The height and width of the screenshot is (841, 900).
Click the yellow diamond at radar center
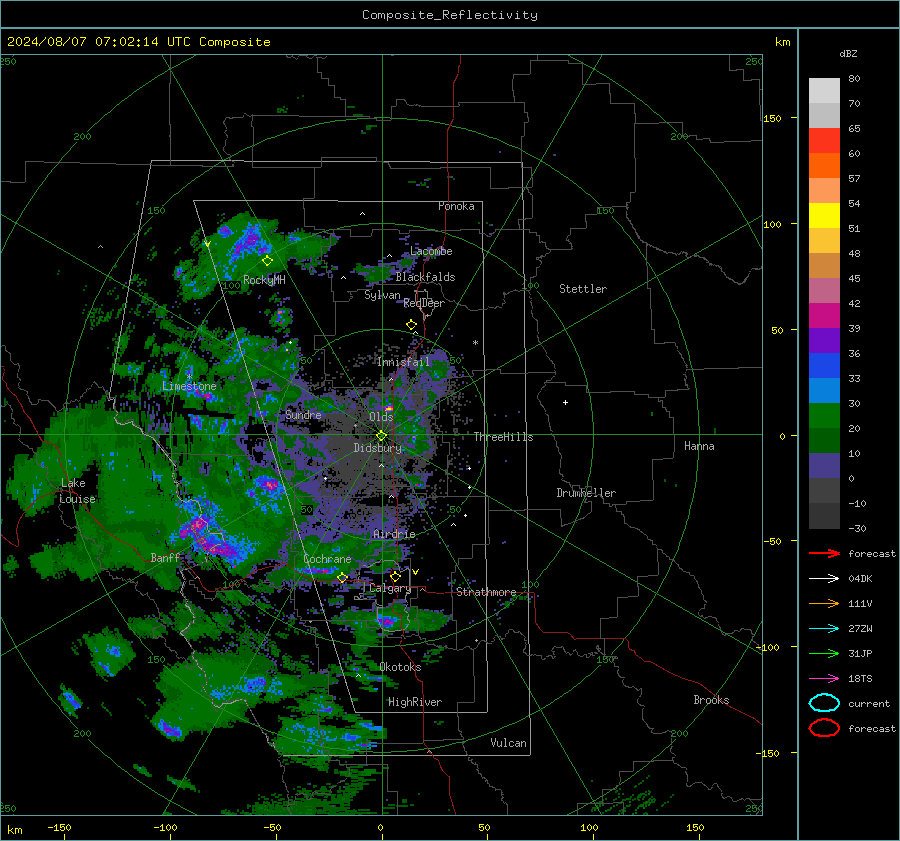click(x=381, y=436)
